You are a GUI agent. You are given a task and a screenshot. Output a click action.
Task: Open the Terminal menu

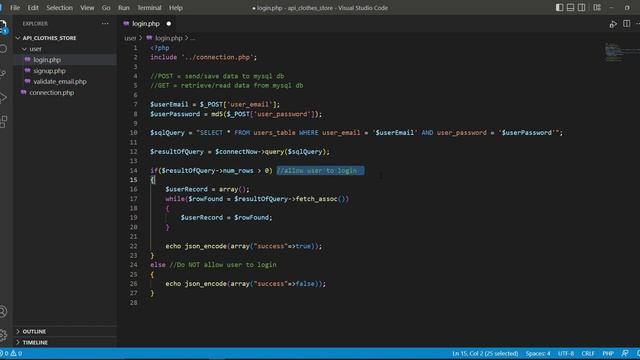click(149, 8)
